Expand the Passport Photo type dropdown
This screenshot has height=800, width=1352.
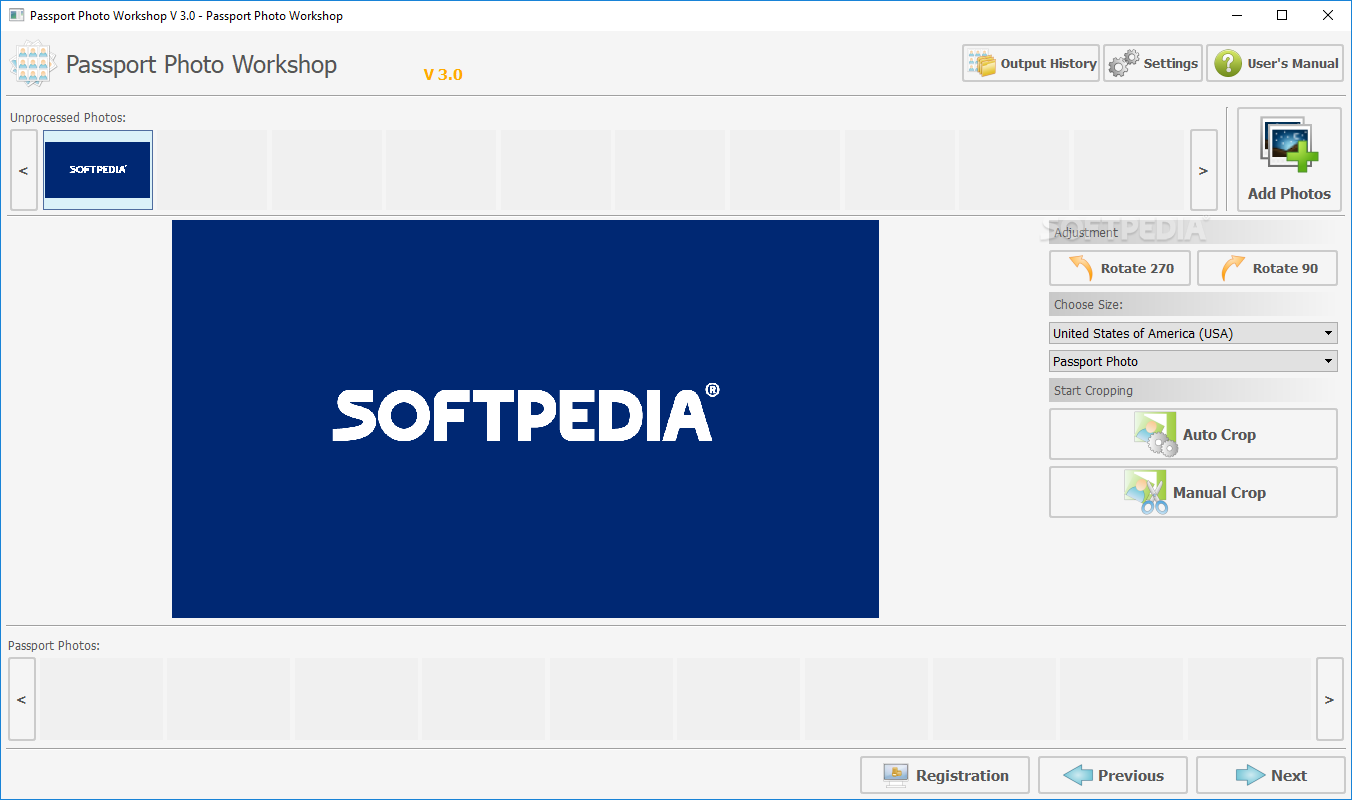pyautogui.click(x=1193, y=361)
